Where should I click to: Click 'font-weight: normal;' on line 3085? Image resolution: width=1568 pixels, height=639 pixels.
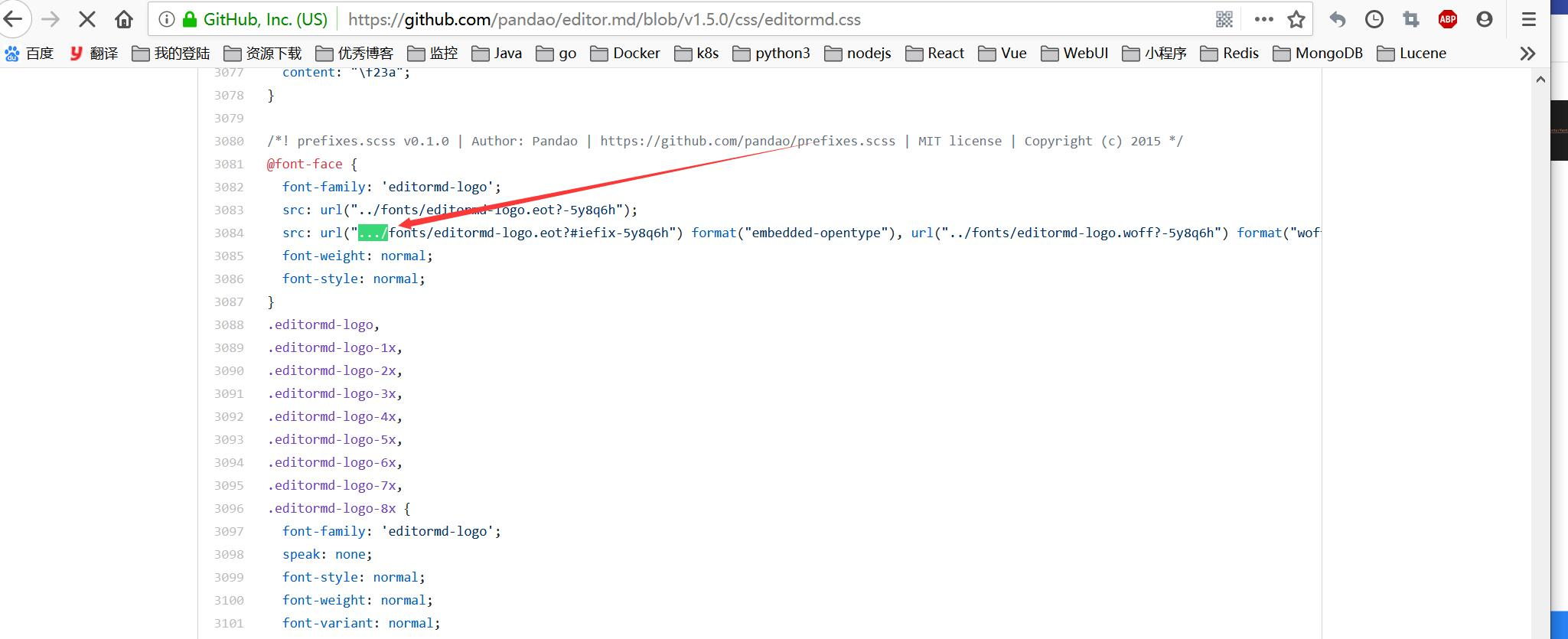click(357, 256)
